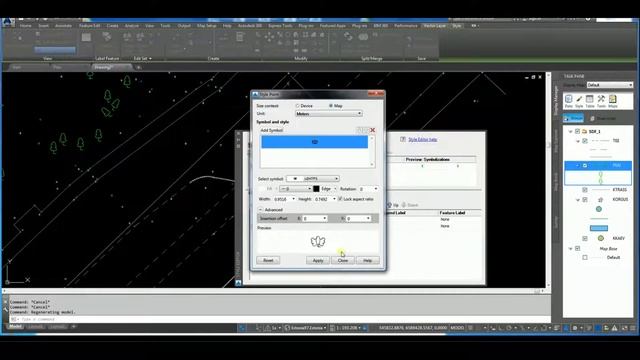Screen dimensions: 640x360
Task: Toggle Lock aspect ratio checkbox
Action: click(340, 199)
